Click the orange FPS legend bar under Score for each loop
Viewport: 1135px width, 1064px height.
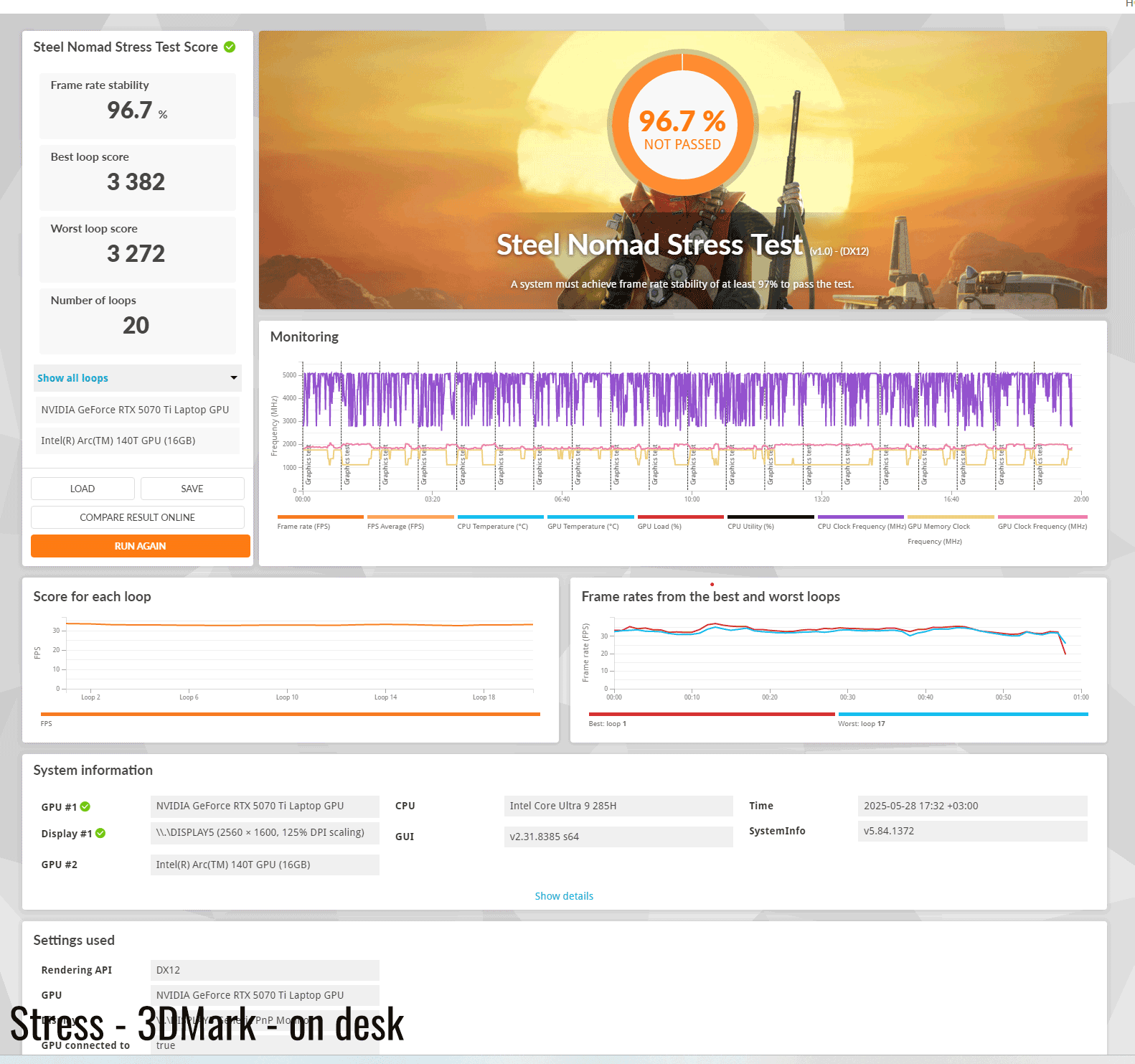tap(291, 714)
